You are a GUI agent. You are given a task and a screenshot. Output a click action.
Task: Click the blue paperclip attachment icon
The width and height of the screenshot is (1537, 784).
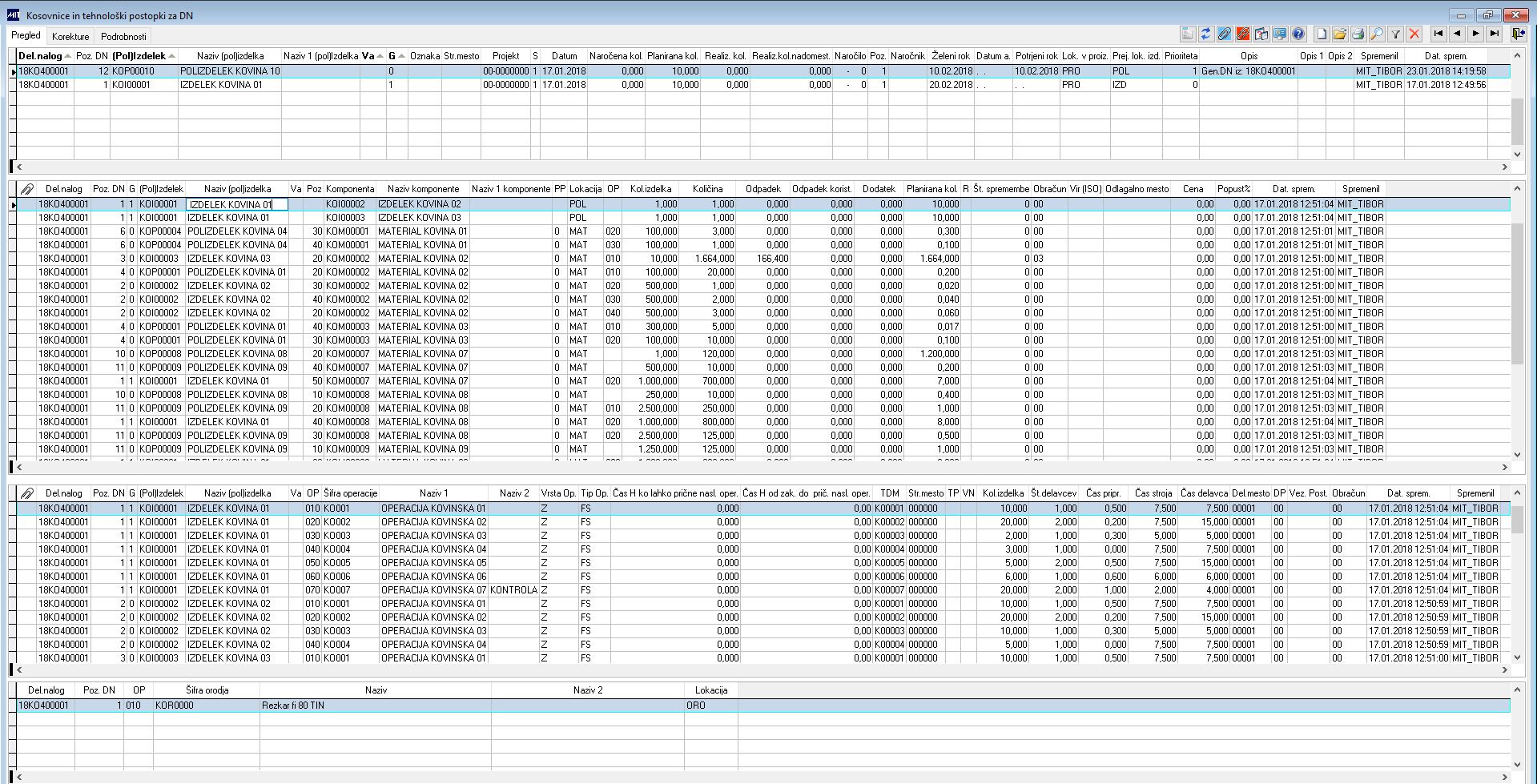pos(1224,34)
